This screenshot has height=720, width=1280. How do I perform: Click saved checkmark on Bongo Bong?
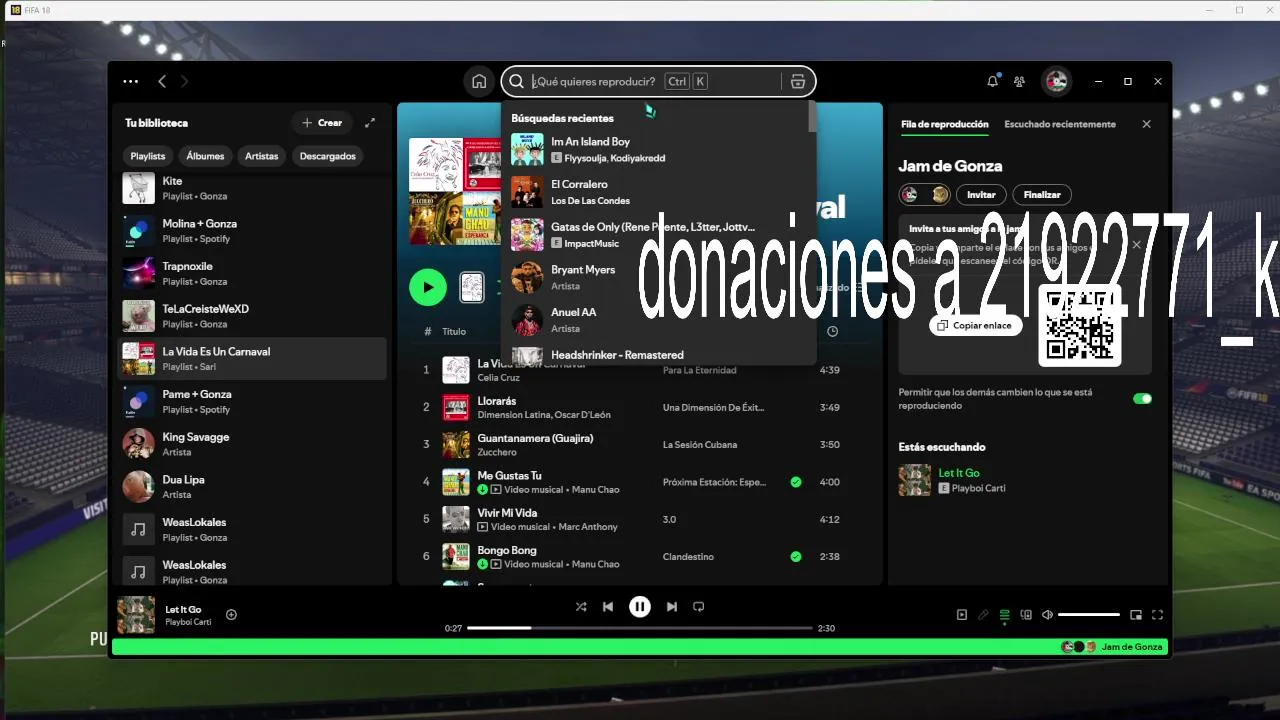(796, 556)
